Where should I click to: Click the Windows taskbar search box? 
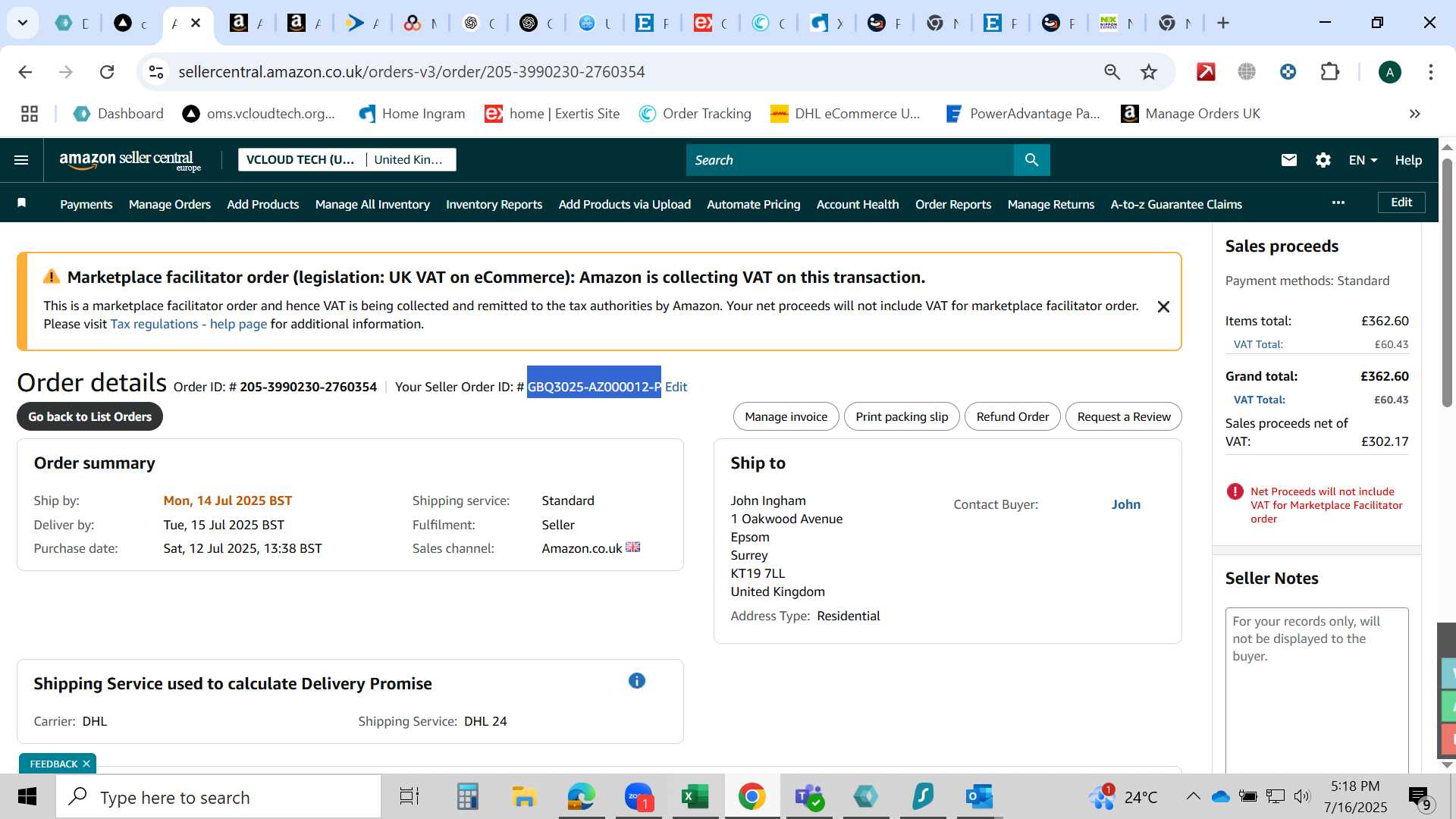(218, 797)
